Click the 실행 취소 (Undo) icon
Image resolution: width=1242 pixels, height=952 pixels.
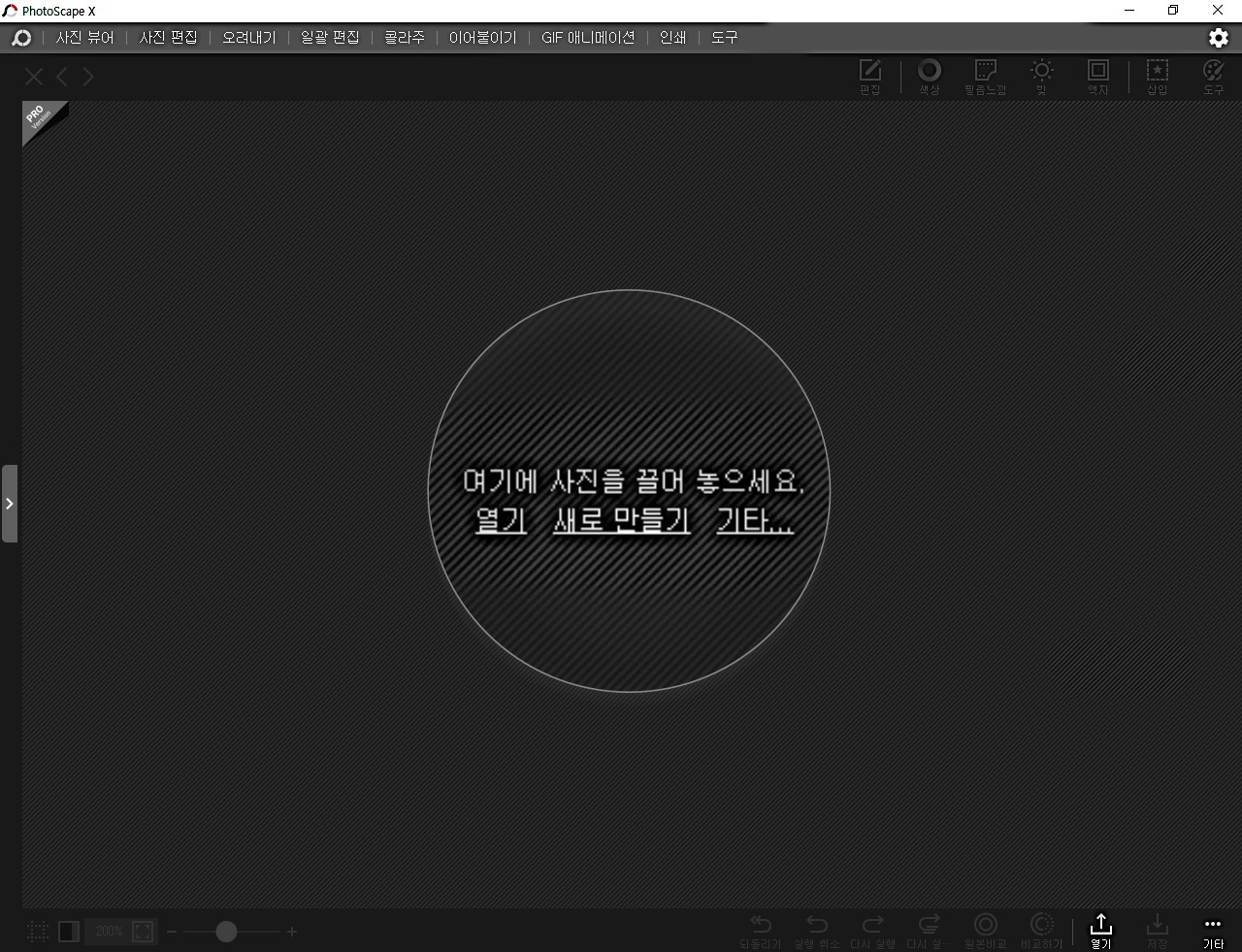click(x=817, y=932)
